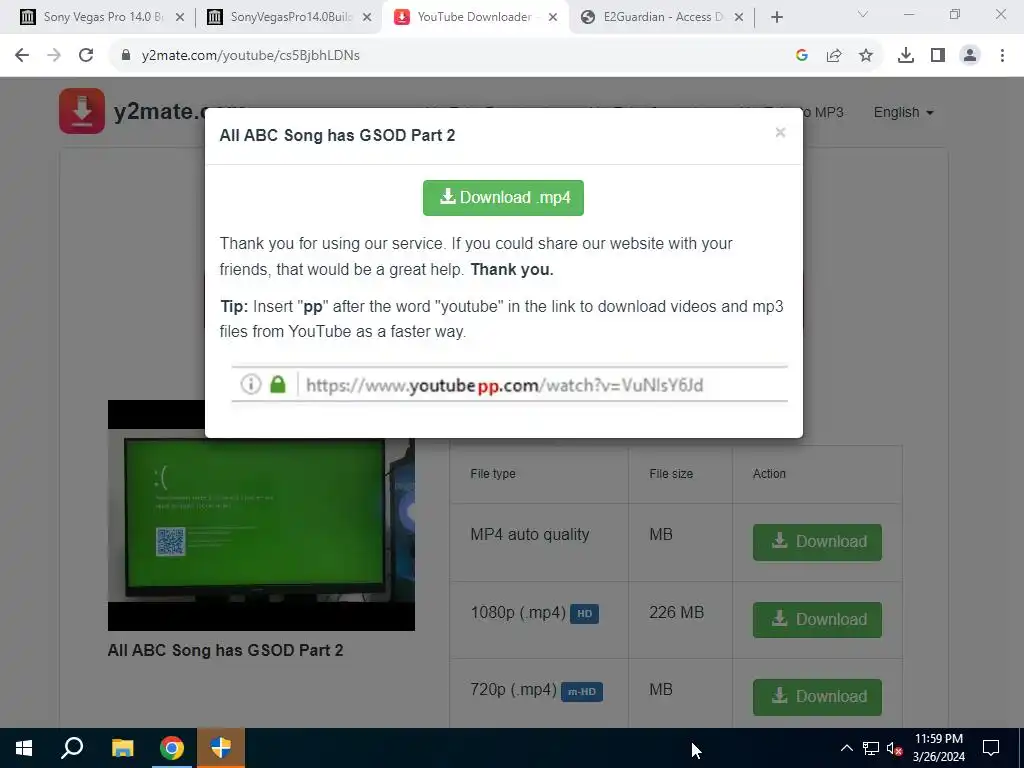Screen dimensions: 1024x768
Task: Open Windows taskbar search
Action: tap(72, 748)
